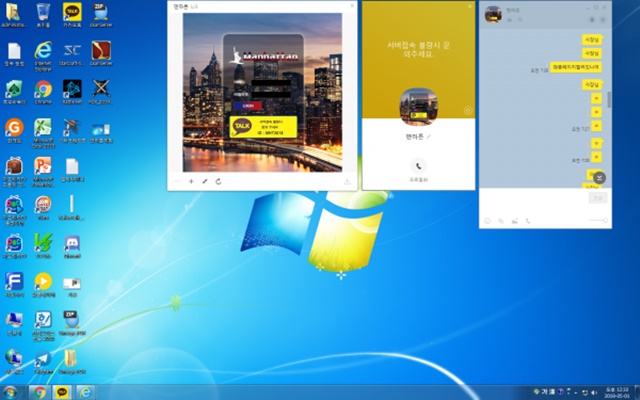Download the image from the viewer
The image size is (640, 400).
click(x=347, y=182)
